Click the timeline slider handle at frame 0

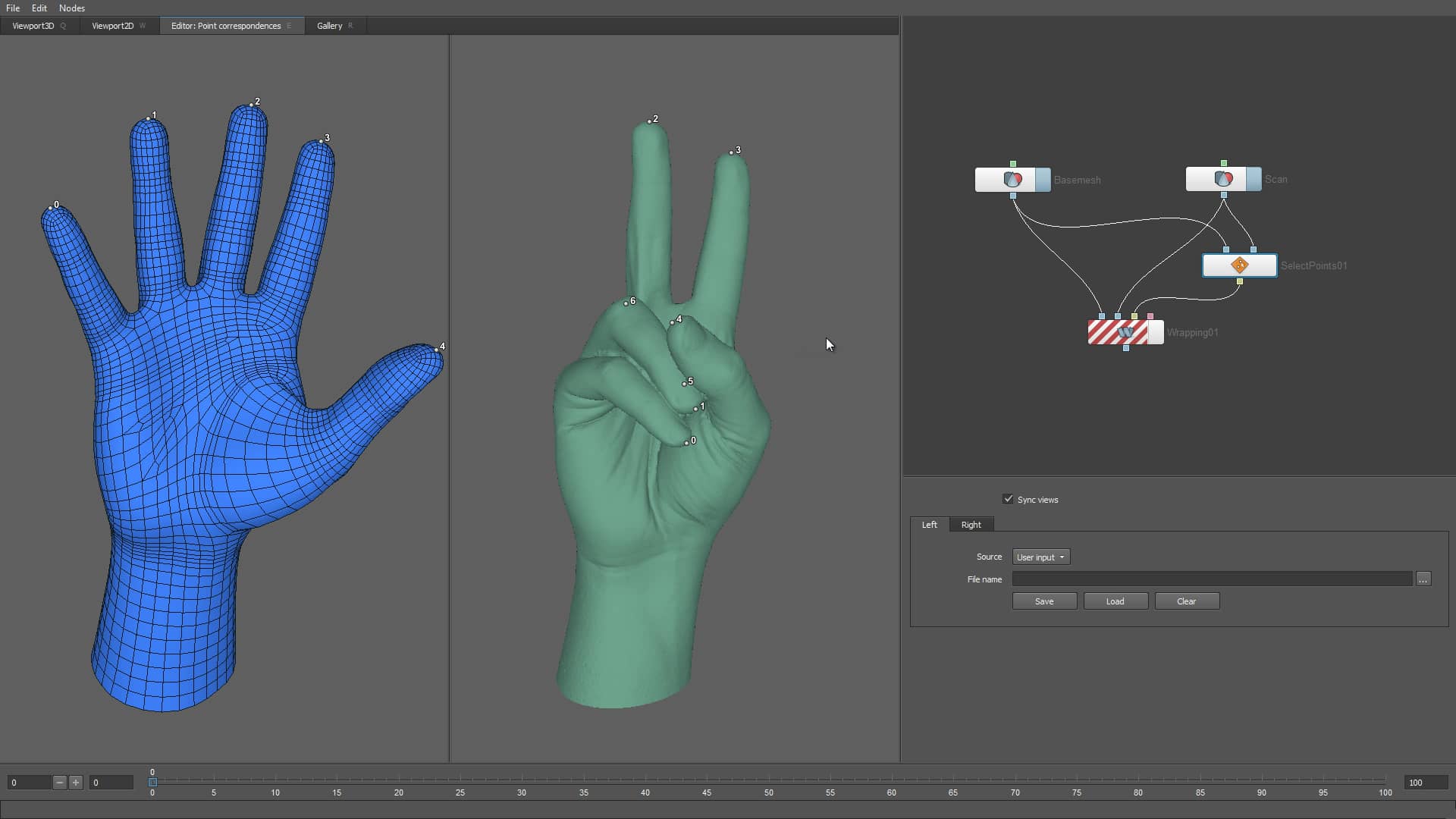click(152, 782)
